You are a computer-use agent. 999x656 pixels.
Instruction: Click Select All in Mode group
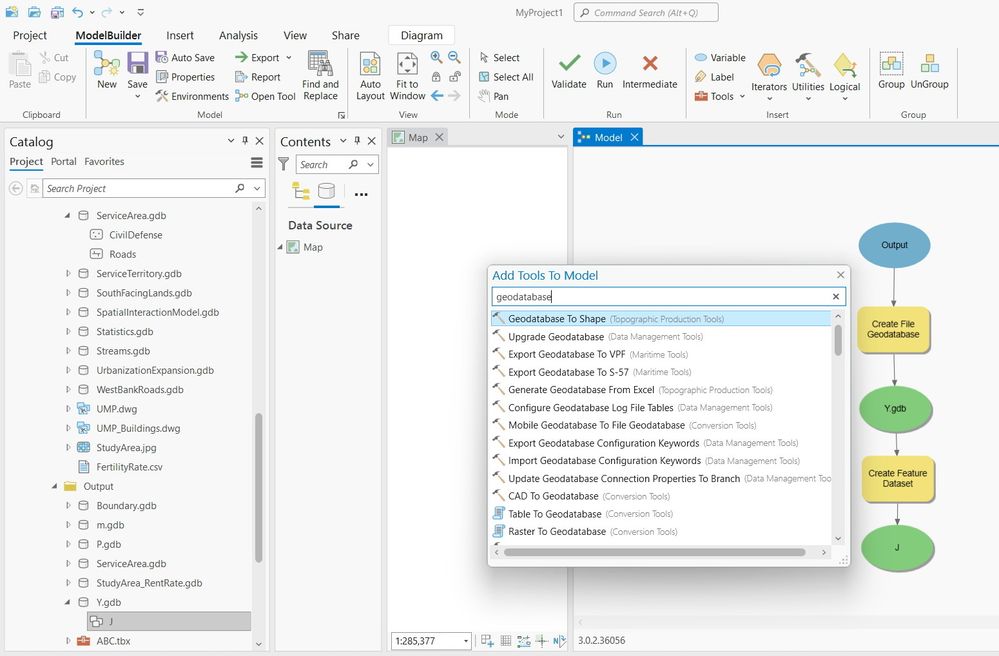506,77
